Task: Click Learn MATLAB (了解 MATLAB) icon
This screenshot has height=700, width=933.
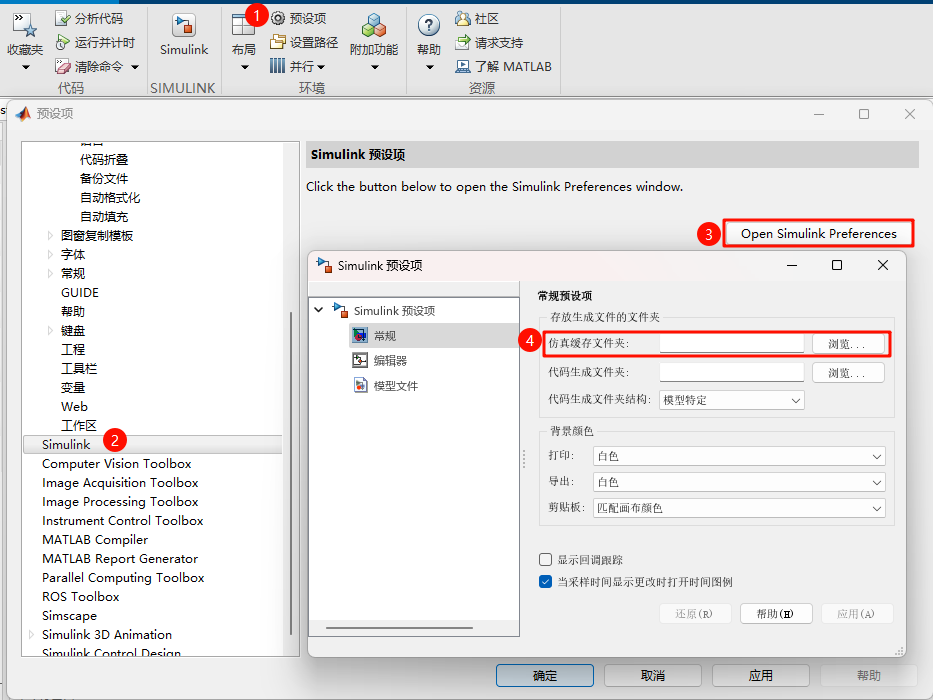Action: click(463, 66)
